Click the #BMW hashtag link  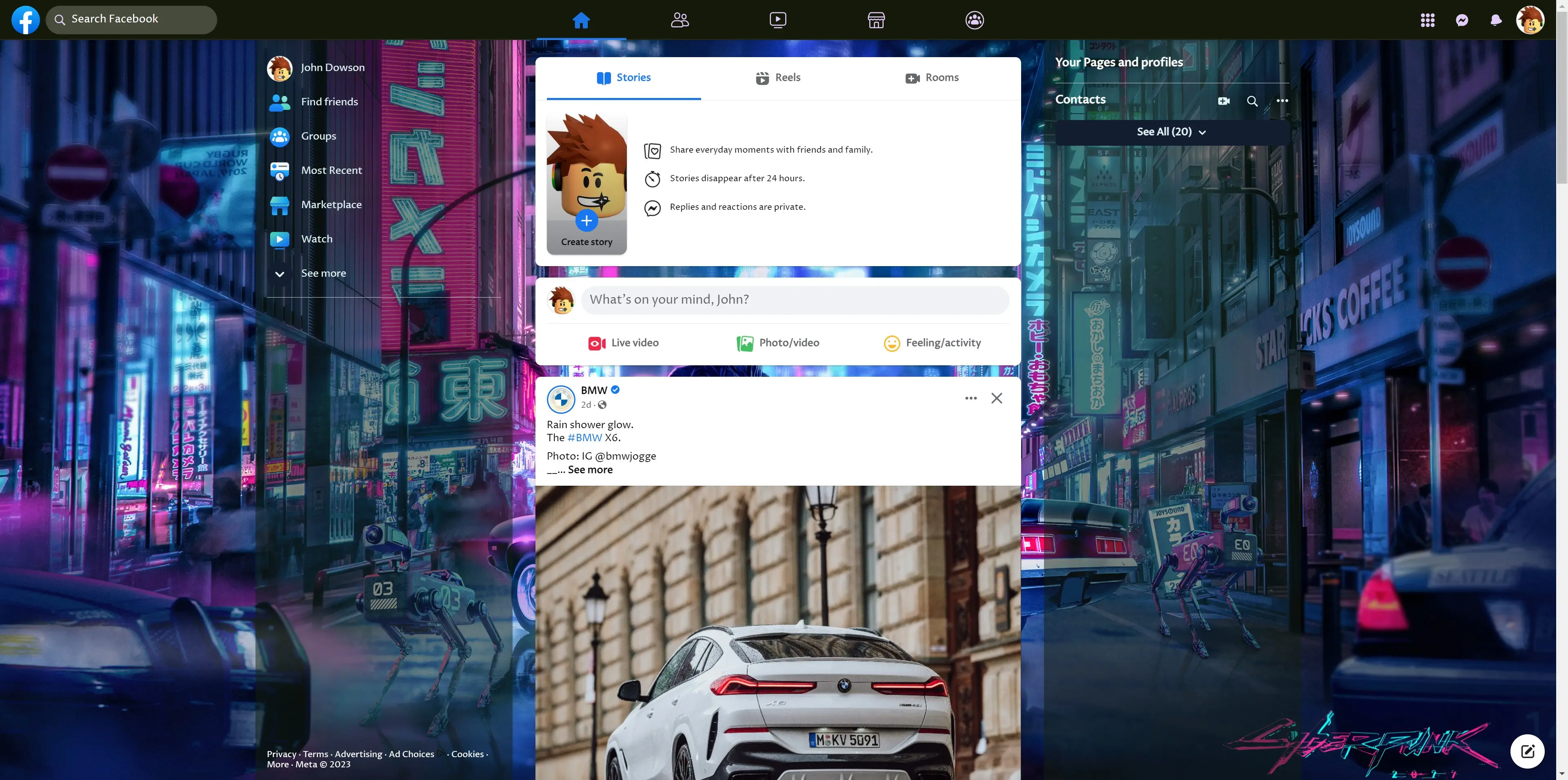[585, 438]
